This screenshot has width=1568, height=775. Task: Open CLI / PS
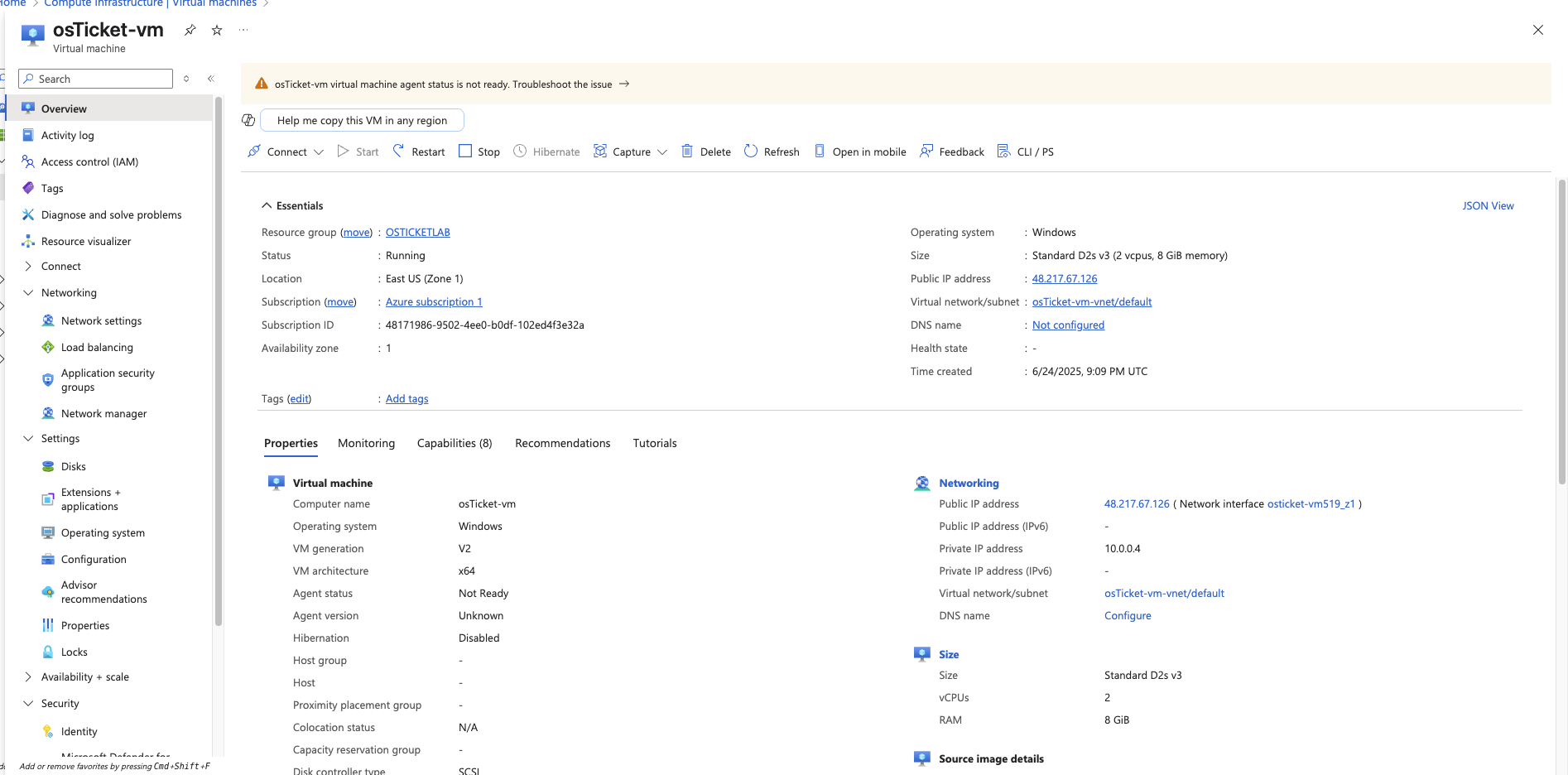[1026, 152]
